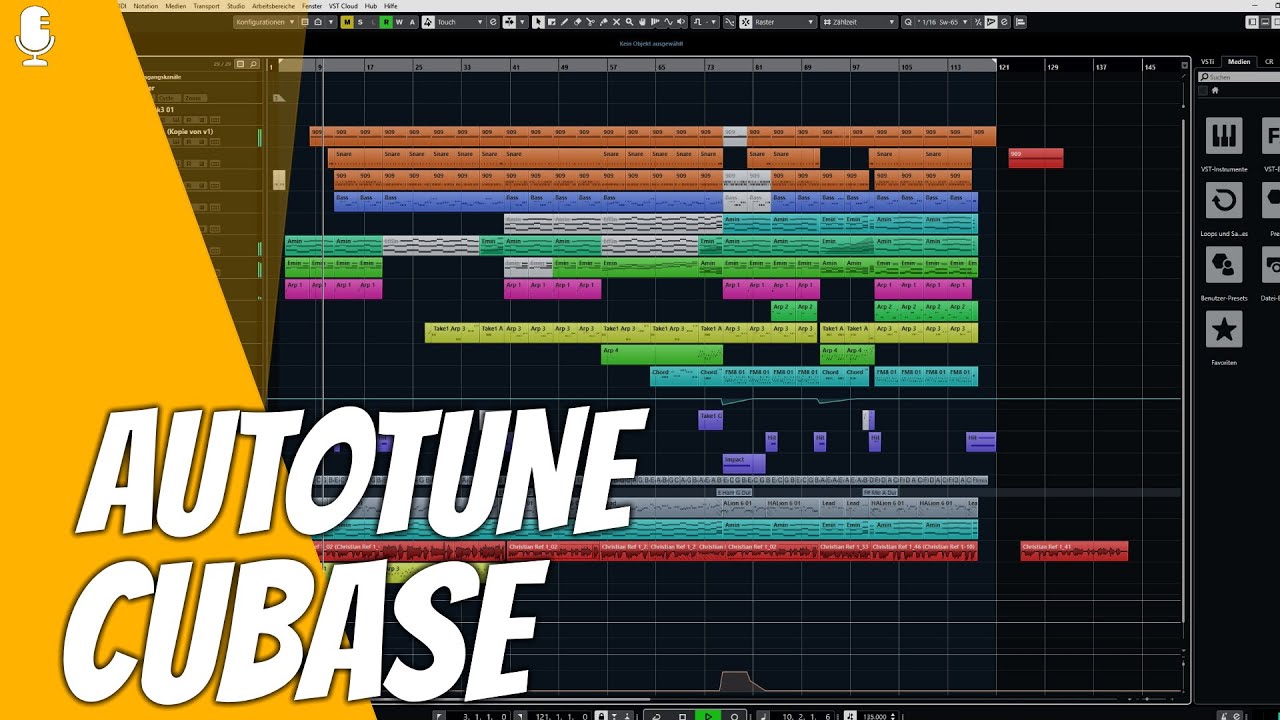Select the Zoom magnifier tool
This screenshot has height=720, width=1280.
tap(629, 22)
